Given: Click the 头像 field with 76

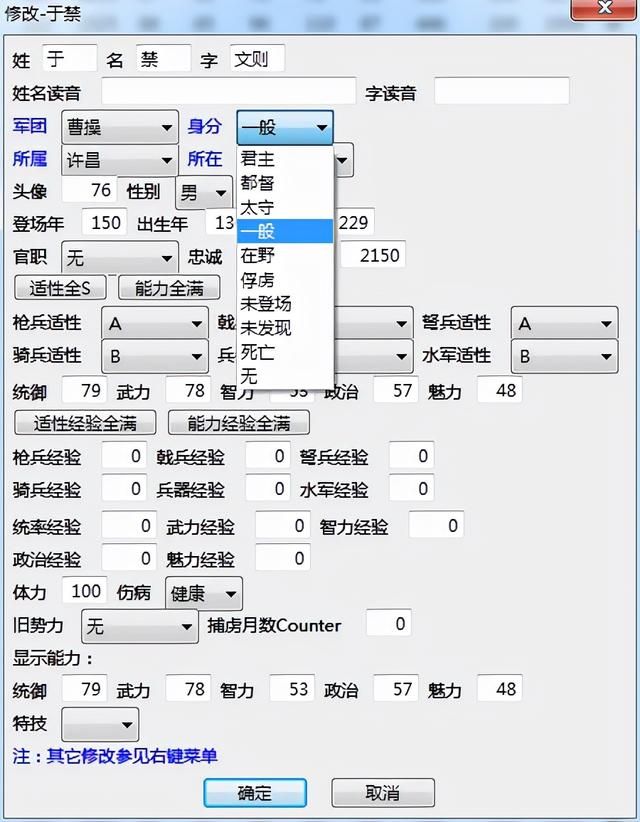Looking at the screenshot, I should (90, 190).
